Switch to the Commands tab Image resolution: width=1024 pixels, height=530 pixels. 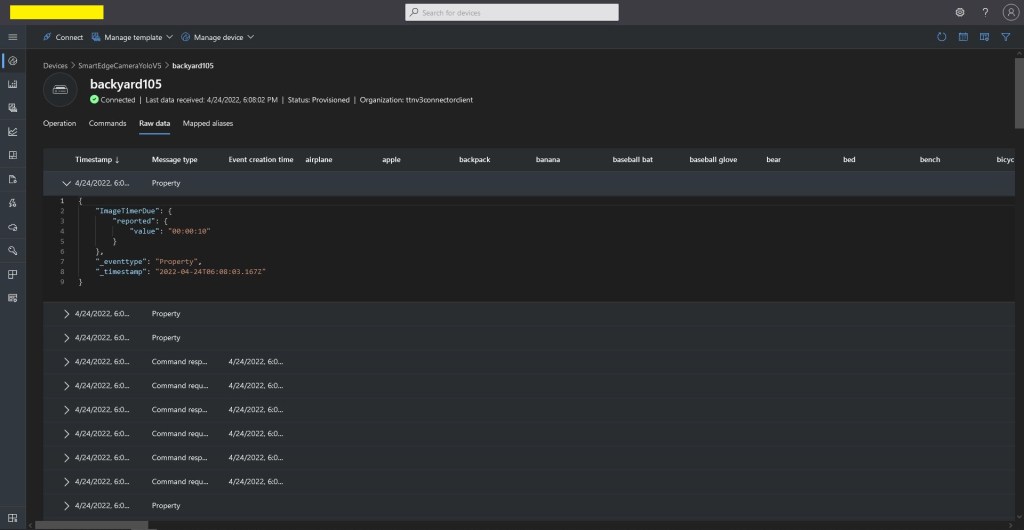point(107,124)
